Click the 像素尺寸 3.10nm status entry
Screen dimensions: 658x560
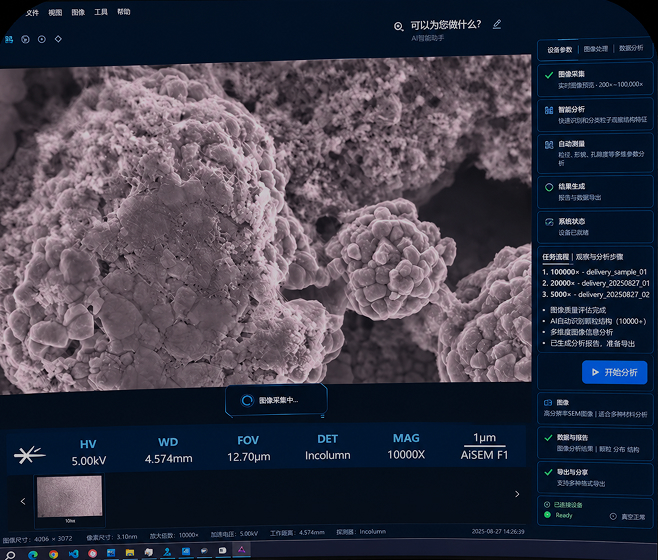(x=112, y=537)
